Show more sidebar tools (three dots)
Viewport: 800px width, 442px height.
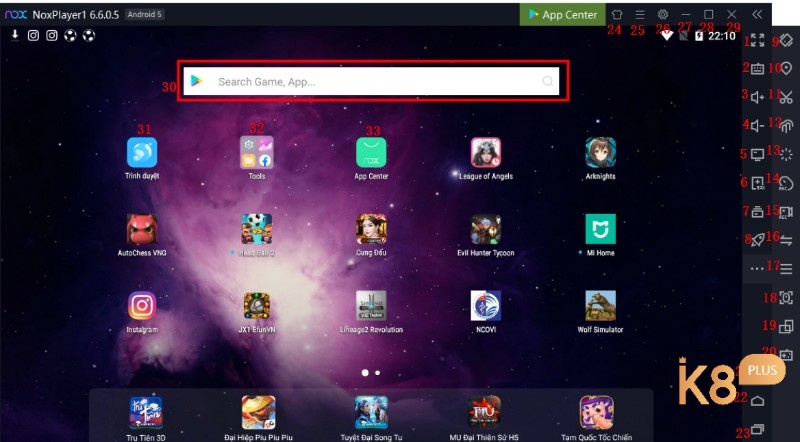[757, 268]
